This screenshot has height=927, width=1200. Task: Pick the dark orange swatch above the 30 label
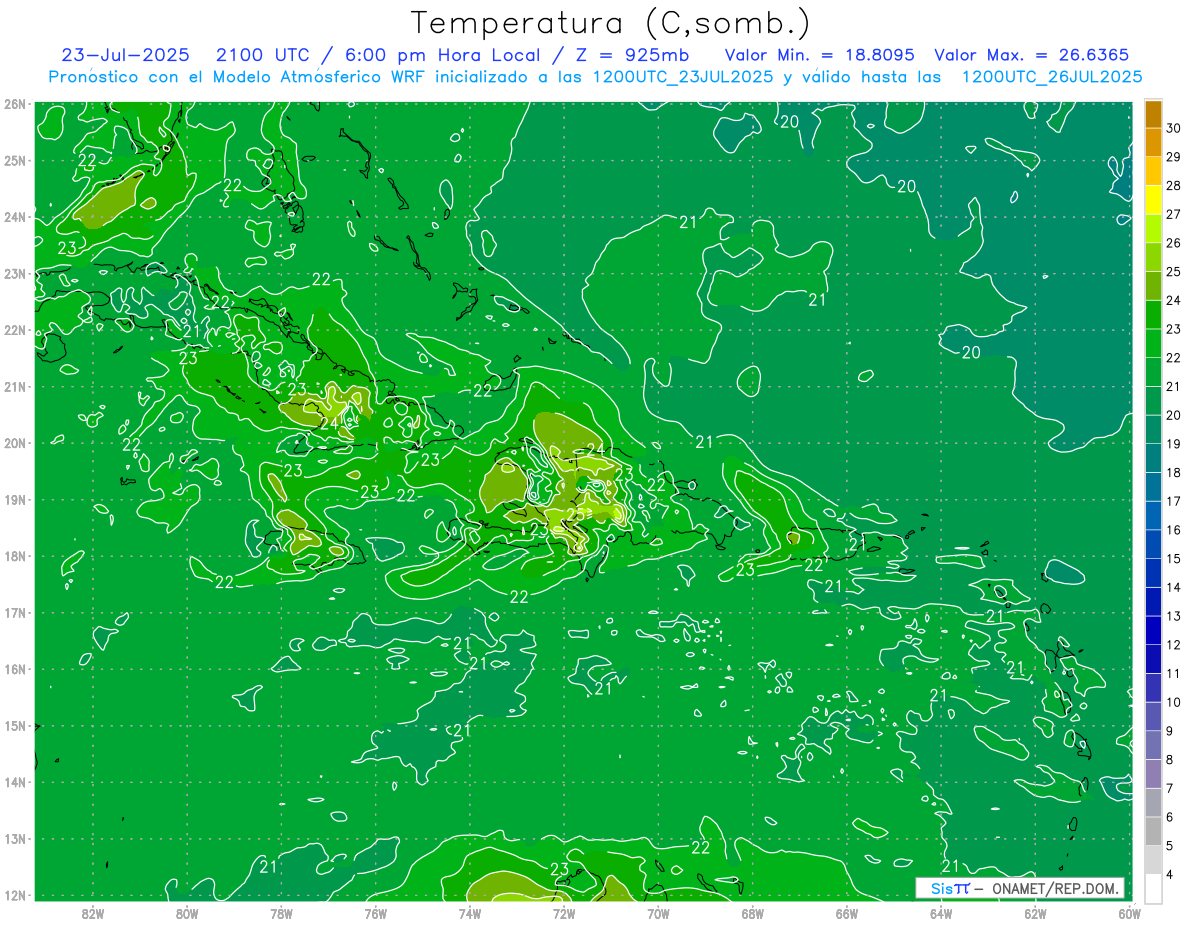[x=1153, y=114]
